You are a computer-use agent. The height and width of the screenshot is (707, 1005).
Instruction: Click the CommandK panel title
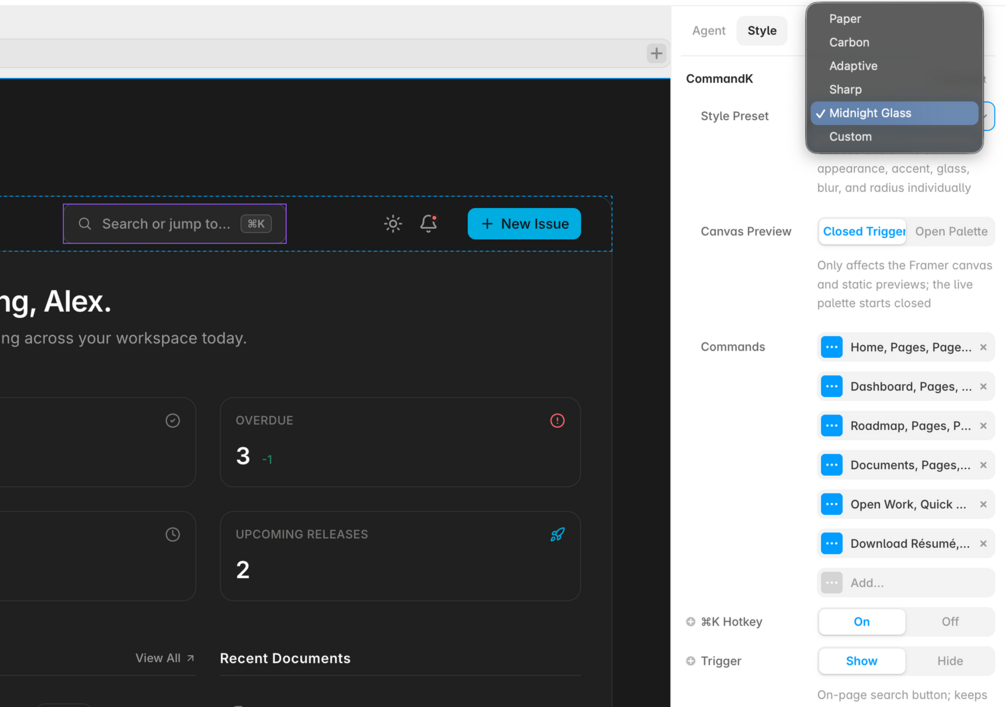[719, 79]
